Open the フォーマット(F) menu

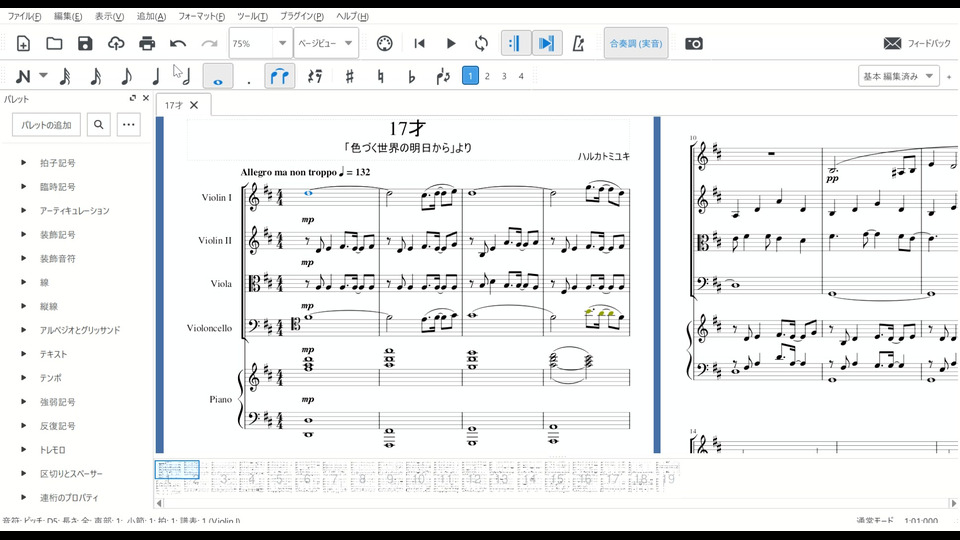[201, 17]
